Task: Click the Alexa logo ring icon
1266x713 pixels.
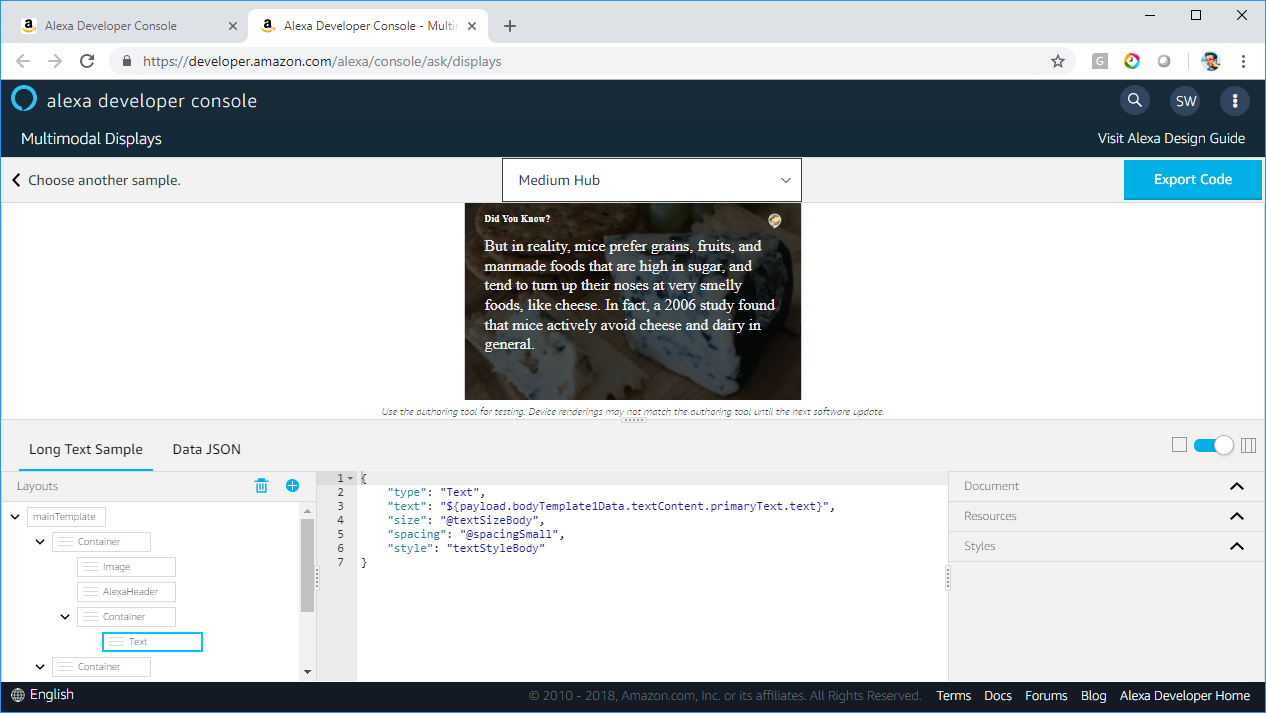Action: click(x=24, y=99)
